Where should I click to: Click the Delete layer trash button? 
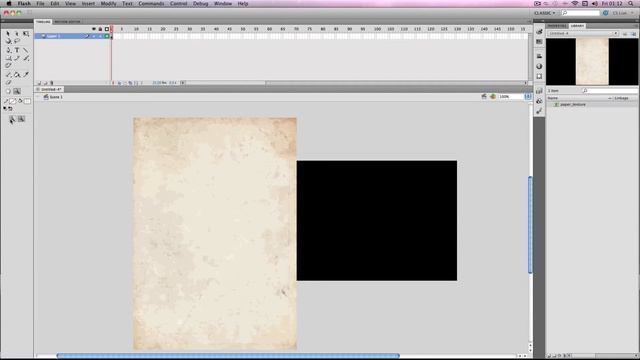(x=51, y=83)
